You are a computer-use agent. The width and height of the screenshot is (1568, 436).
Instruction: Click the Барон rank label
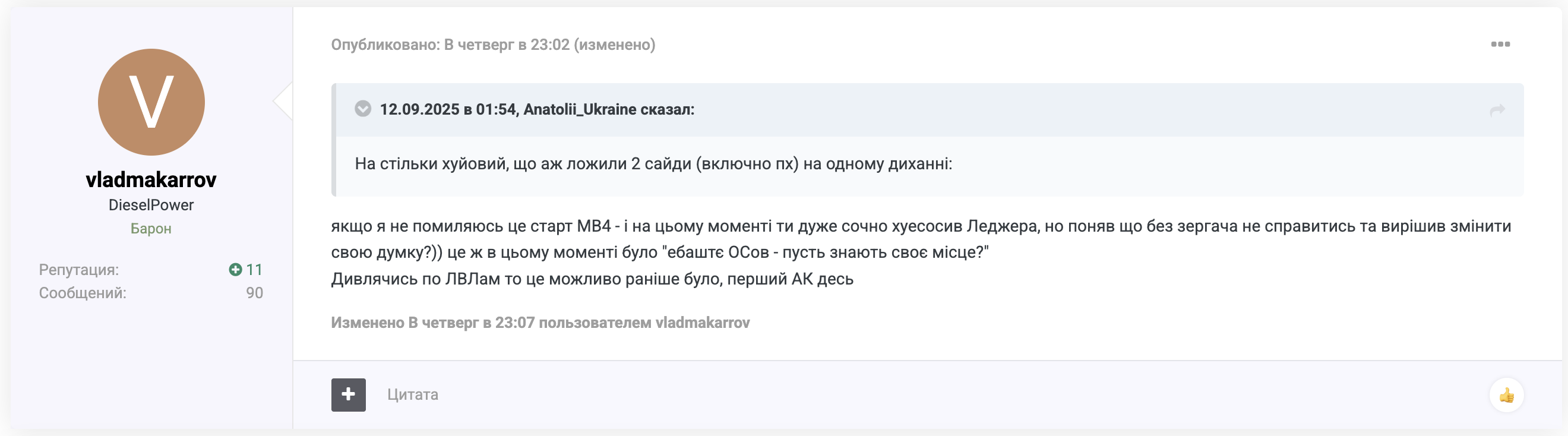tap(151, 229)
